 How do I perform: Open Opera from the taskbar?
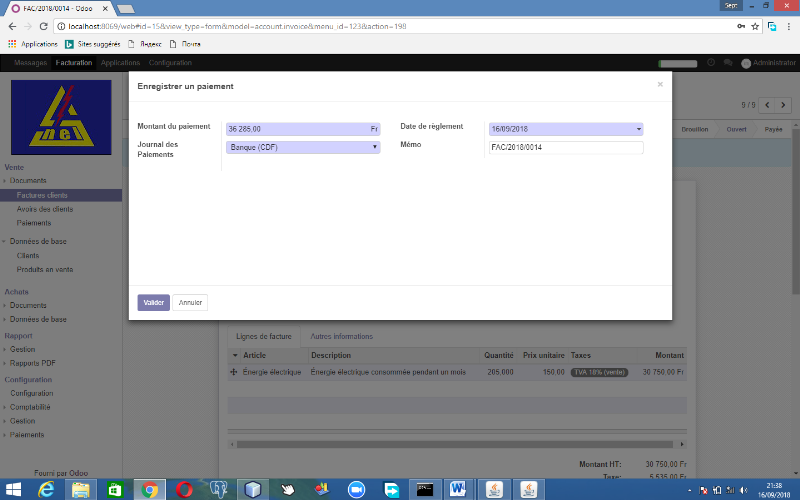pos(183,489)
